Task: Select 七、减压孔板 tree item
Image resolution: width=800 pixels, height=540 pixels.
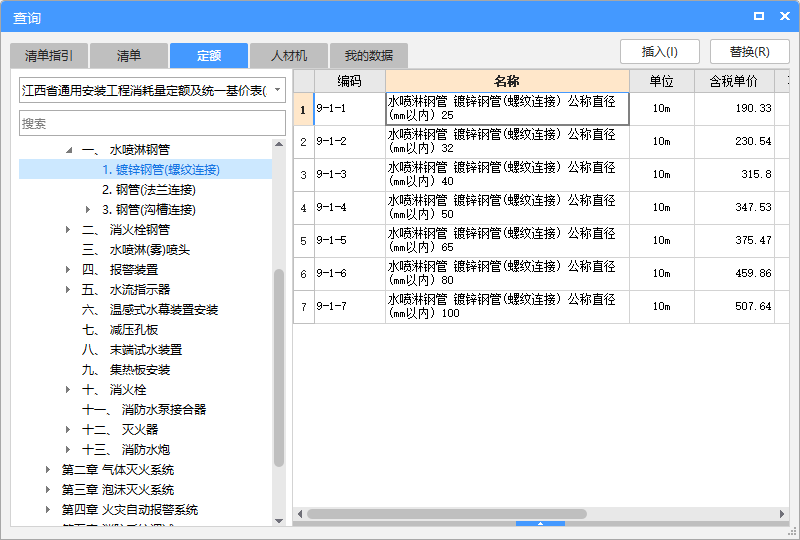Action: pyautogui.click(x=120, y=330)
